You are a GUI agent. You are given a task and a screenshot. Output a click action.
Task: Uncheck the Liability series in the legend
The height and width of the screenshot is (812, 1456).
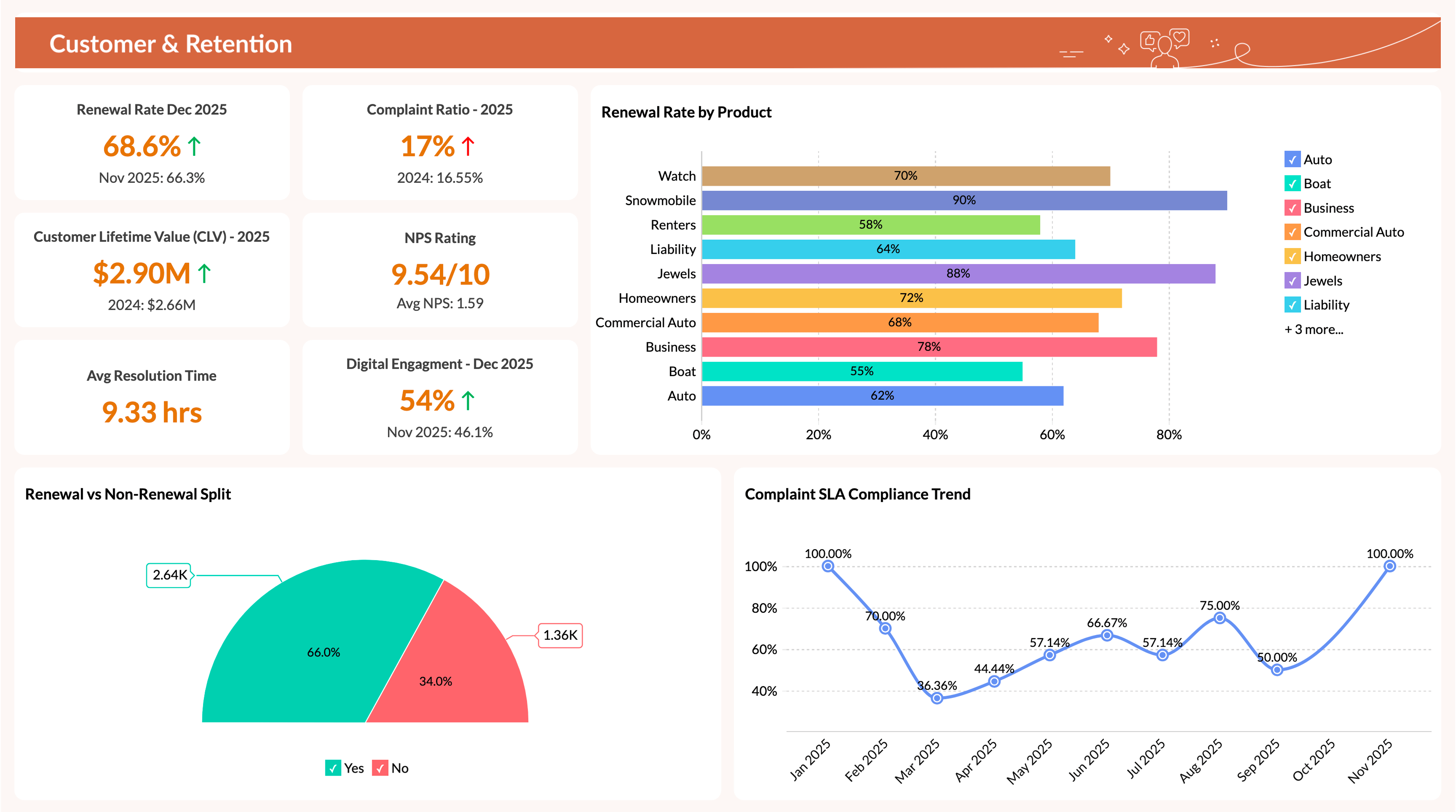(1292, 304)
